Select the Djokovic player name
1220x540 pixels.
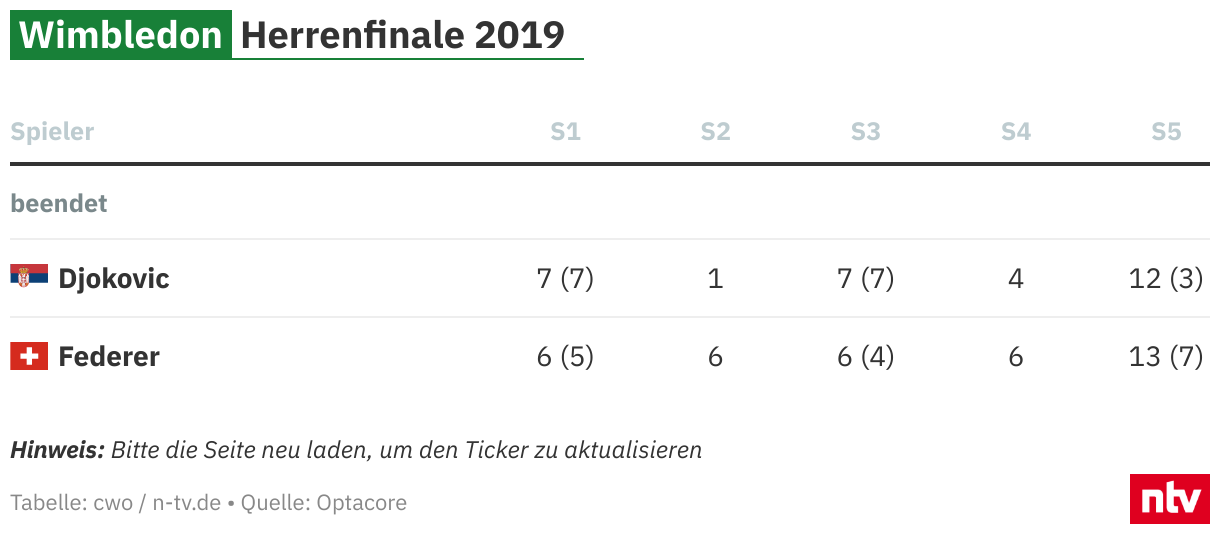(114, 278)
